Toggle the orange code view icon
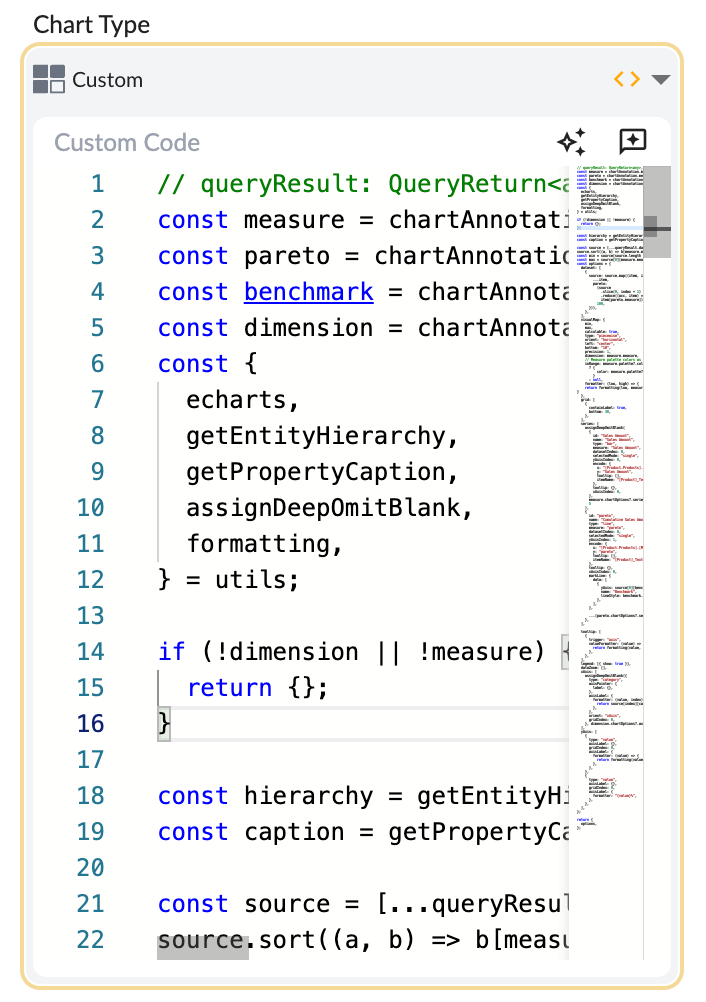Viewport: 706px width, 1002px height. (626, 79)
